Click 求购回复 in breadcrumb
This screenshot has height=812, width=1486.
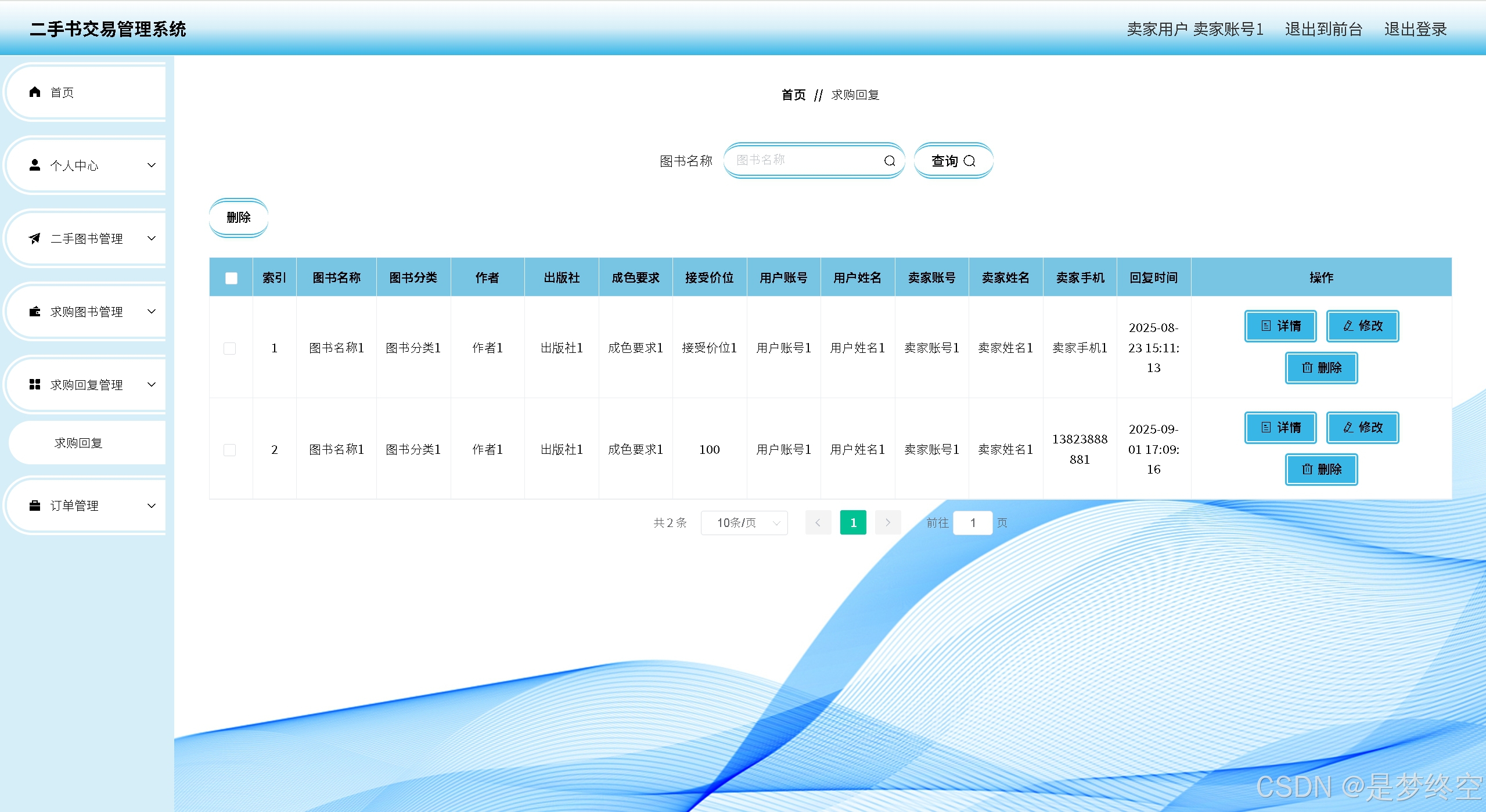[x=855, y=95]
